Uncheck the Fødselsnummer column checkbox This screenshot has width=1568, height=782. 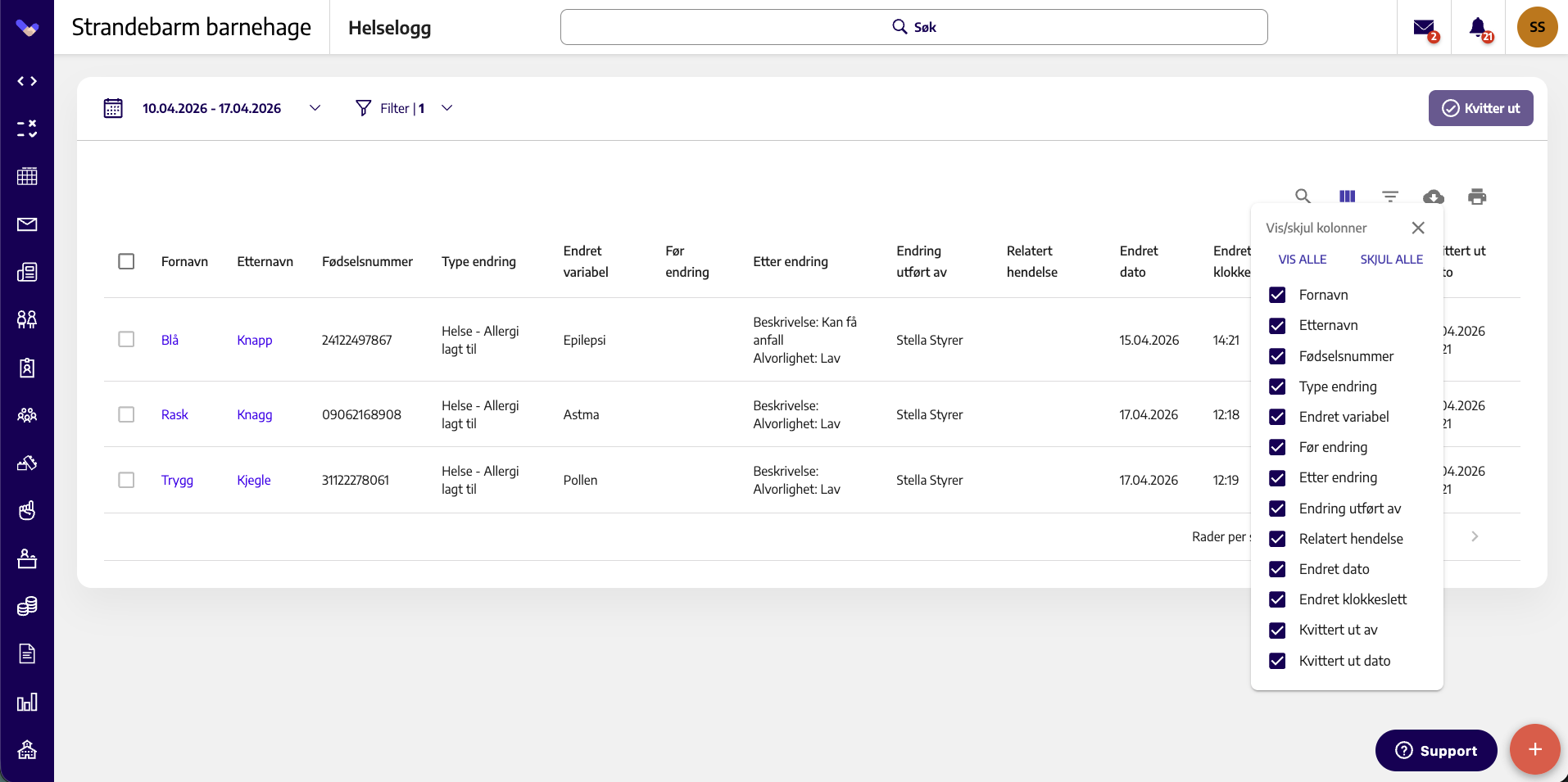coord(1277,356)
